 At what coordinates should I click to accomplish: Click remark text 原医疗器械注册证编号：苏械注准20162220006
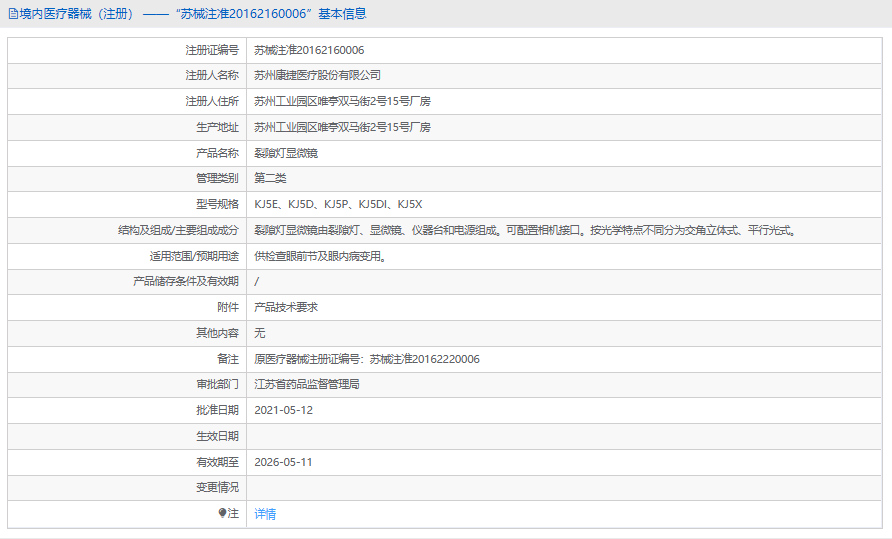367,359
